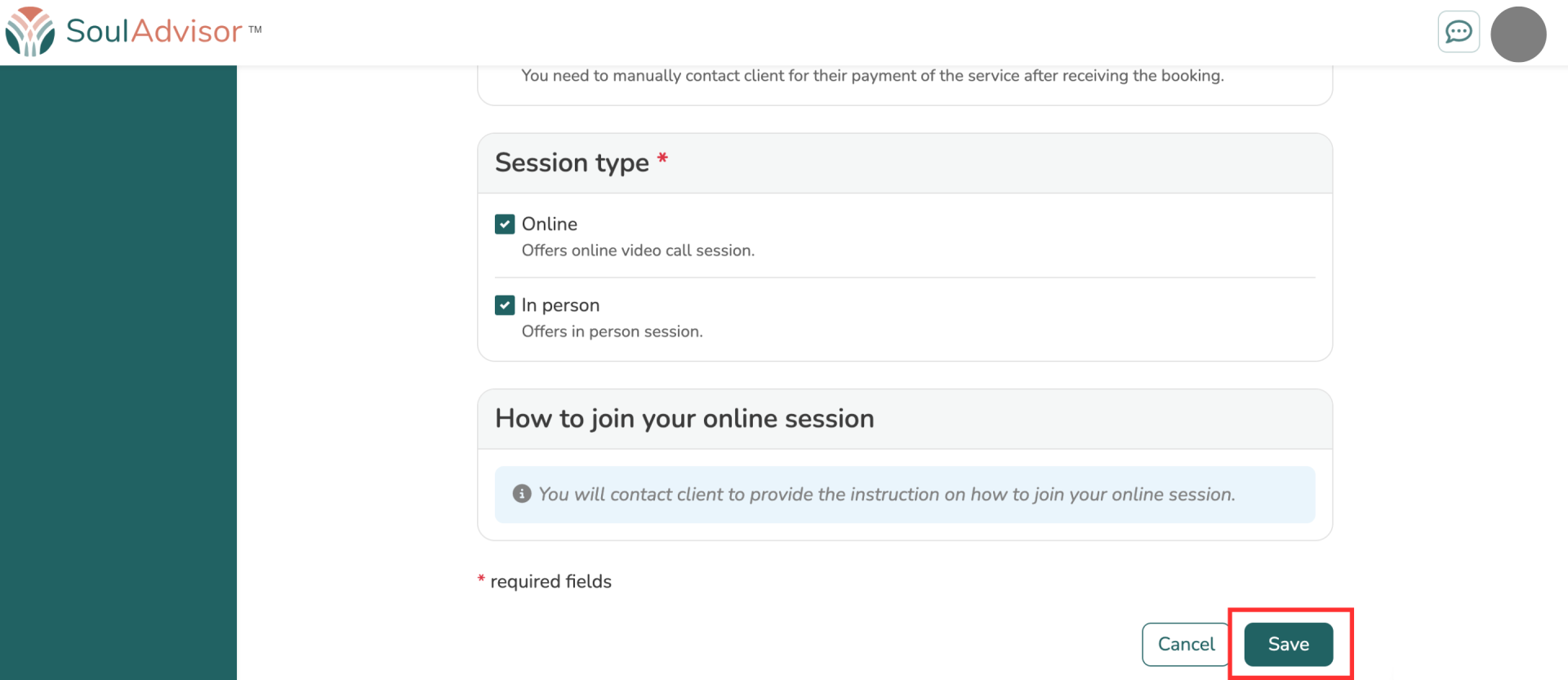The height and width of the screenshot is (680, 1568).
Task: Click the Offers online video call session description
Action: 638,251
